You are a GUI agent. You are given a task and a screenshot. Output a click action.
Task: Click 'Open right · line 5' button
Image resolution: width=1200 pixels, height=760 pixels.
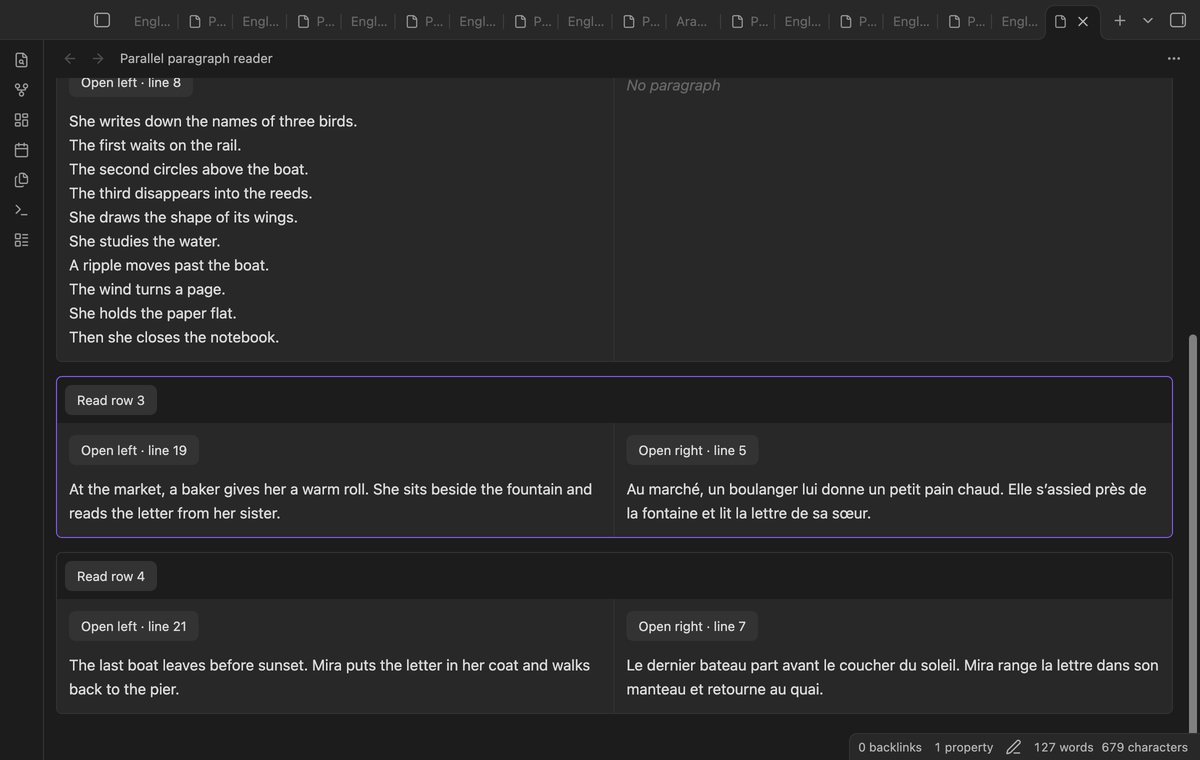[x=692, y=450]
